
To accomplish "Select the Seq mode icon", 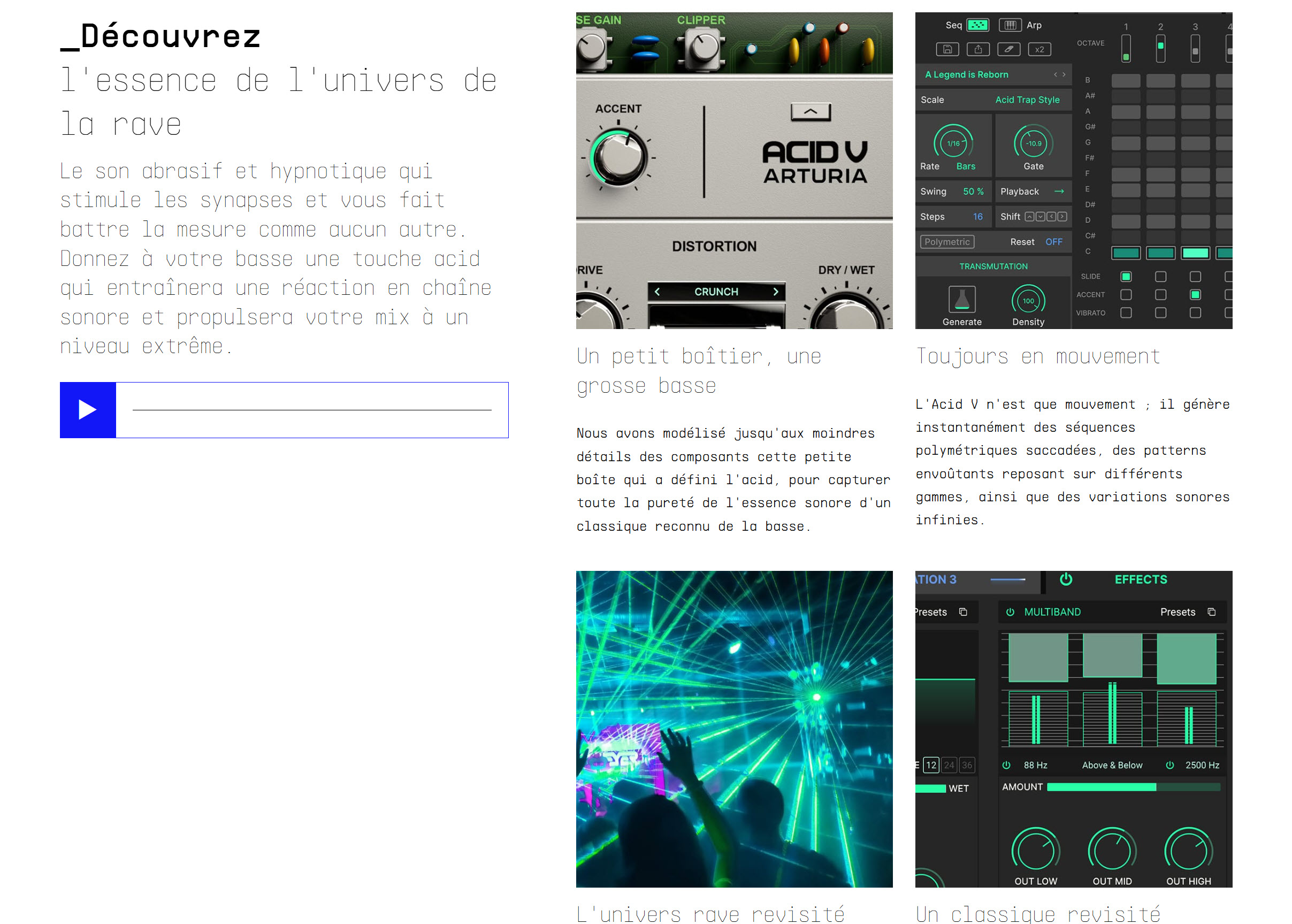I will 978,25.
